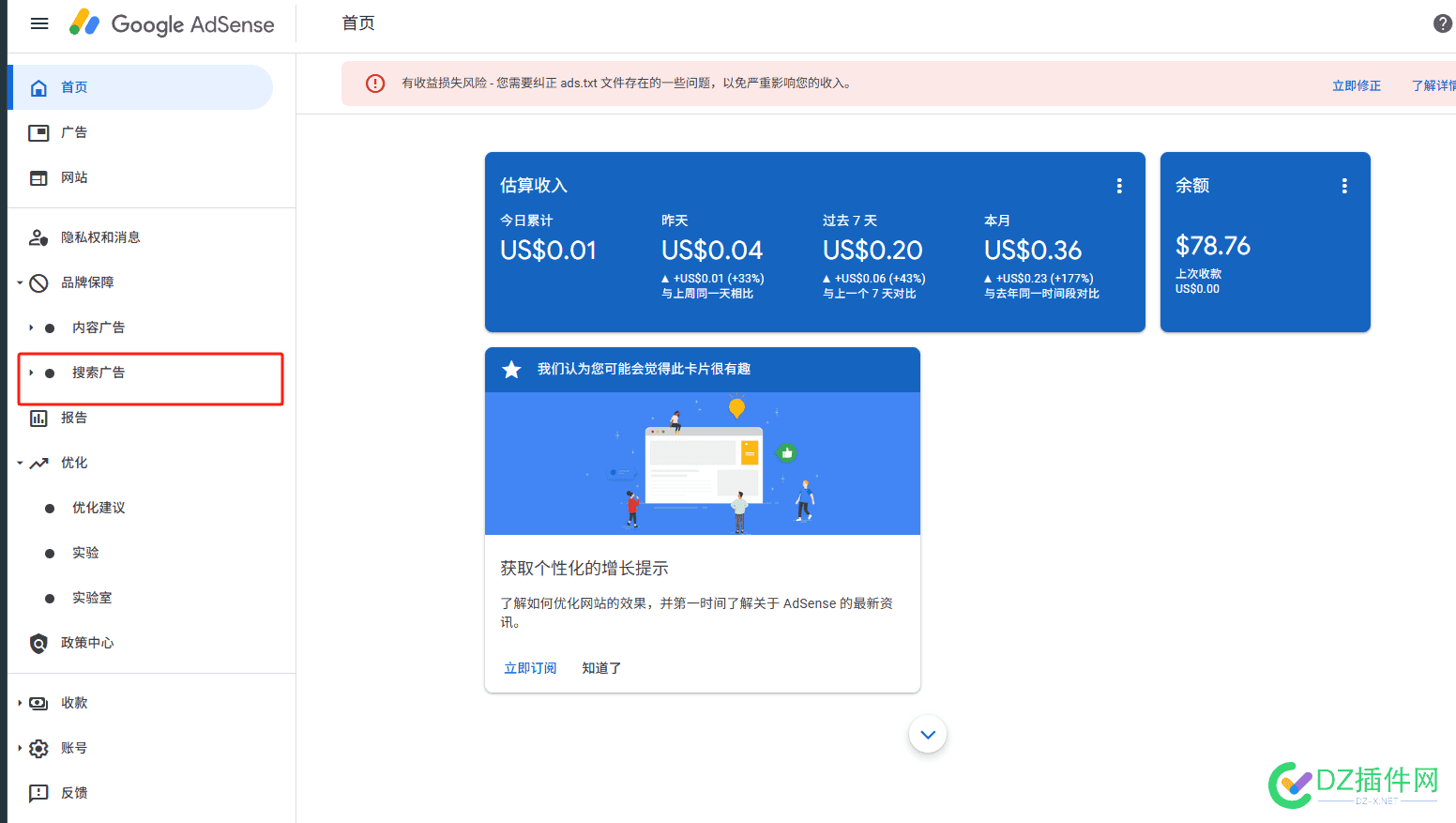Viewport: 1456px width, 823px height.
Task: Click the 广告 ads icon in sidebar
Action: (38, 132)
